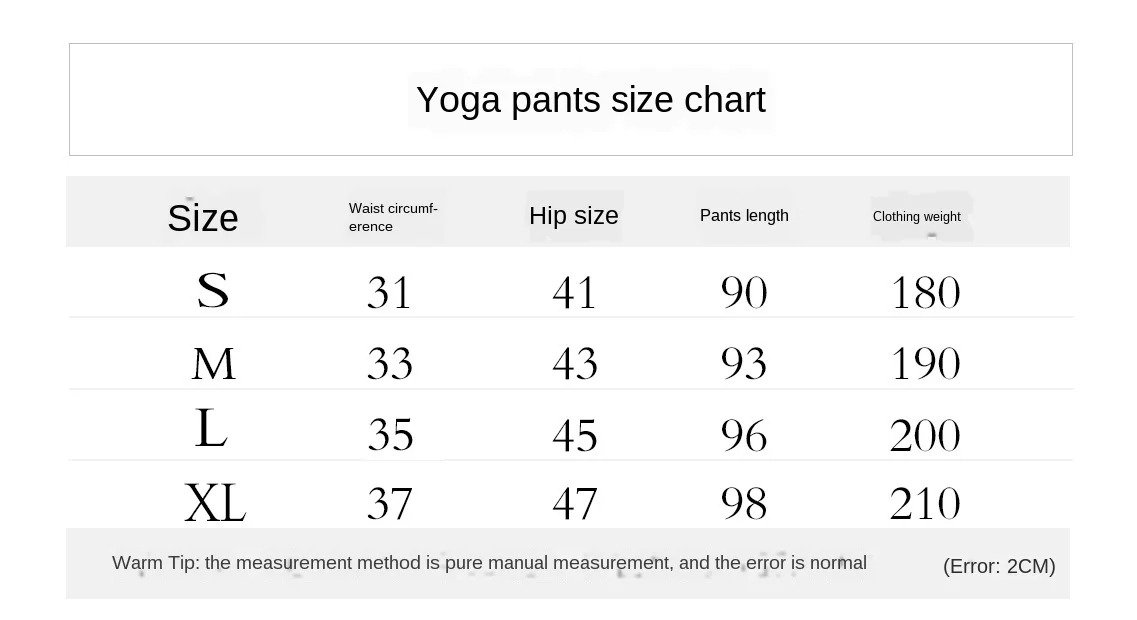
Task: Click the 'Yoga pants size chart' title
Action: (590, 100)
